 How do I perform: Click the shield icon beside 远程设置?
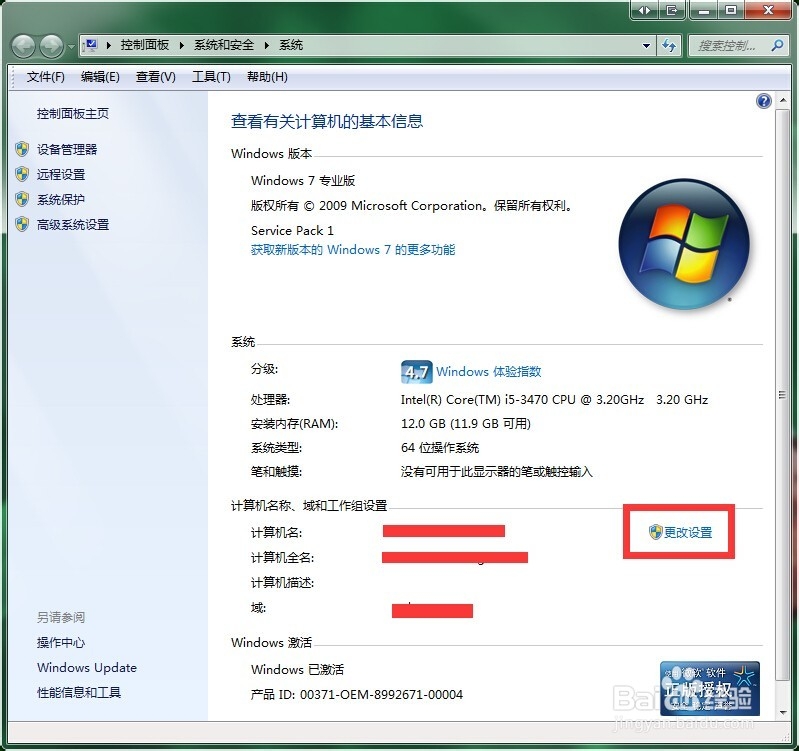(22, 174)
